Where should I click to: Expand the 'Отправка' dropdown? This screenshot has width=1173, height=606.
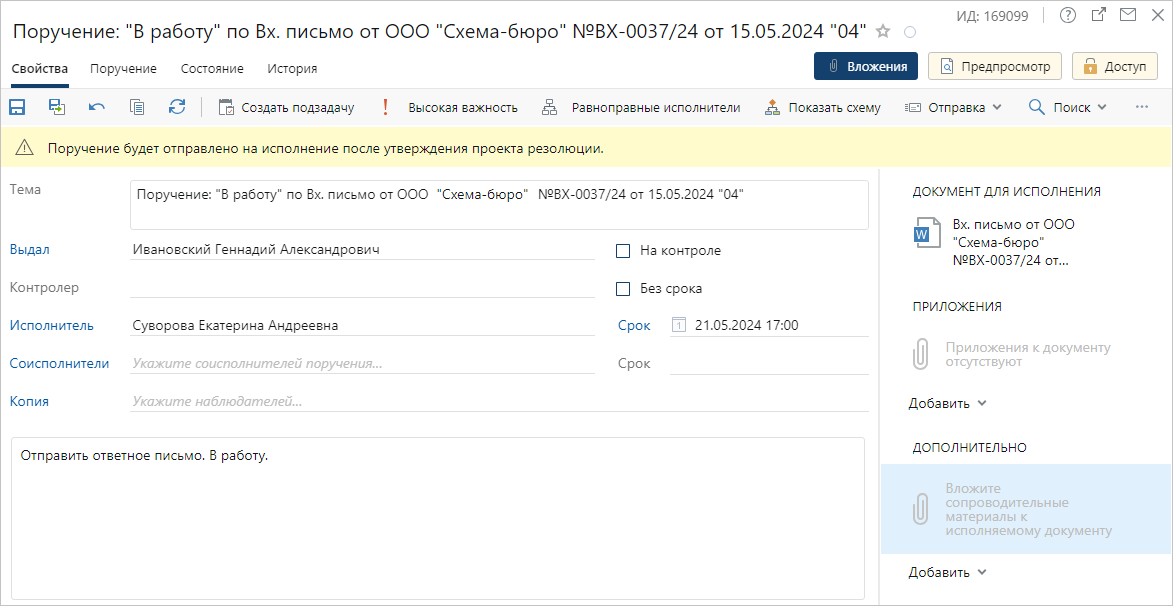pos(953,107)
